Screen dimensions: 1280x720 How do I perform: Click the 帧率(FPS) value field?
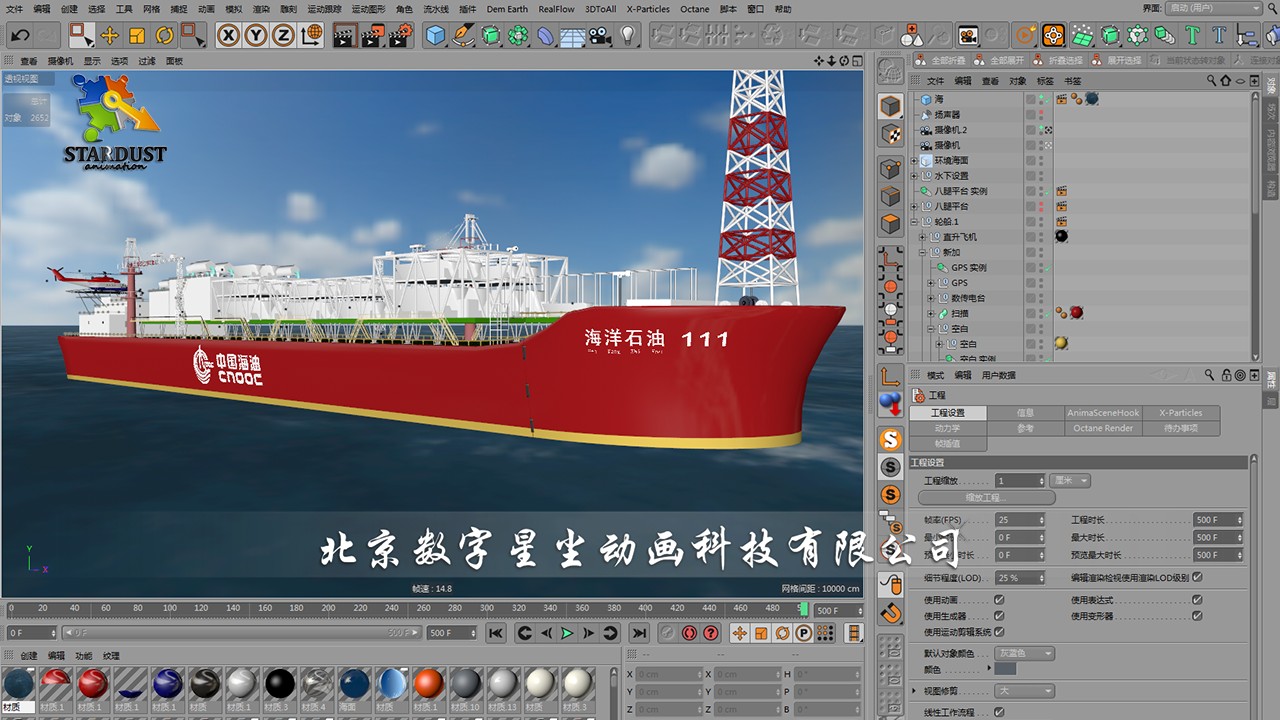tap(1020, 520)
